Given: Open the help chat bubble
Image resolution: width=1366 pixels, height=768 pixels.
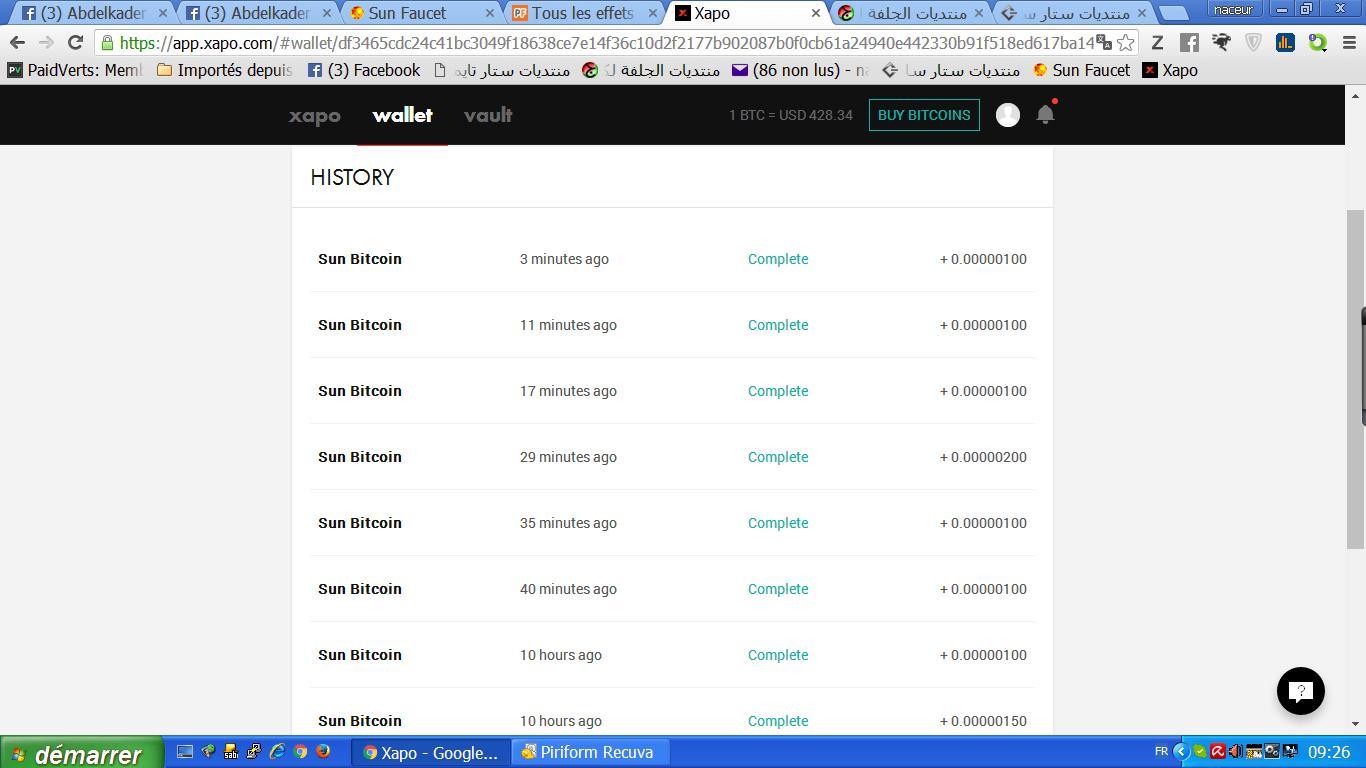Looking at the screenshot, I should coord(1301,691).
